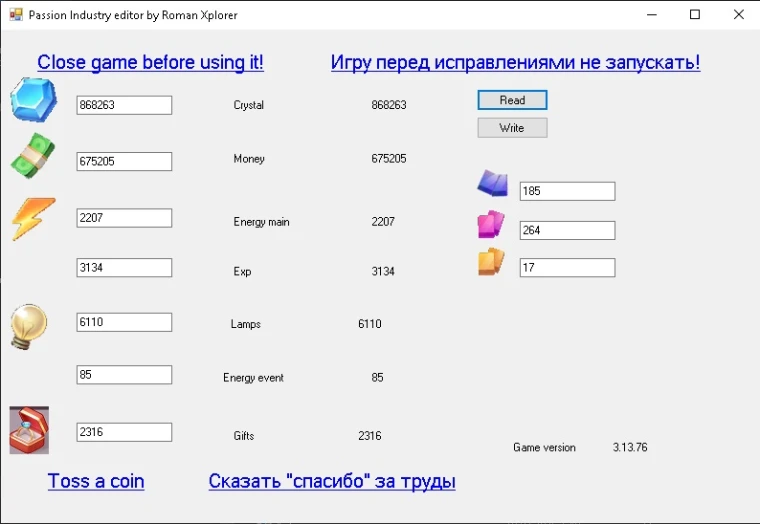Click the light bulb lamps icon

[x=28, y=326]
